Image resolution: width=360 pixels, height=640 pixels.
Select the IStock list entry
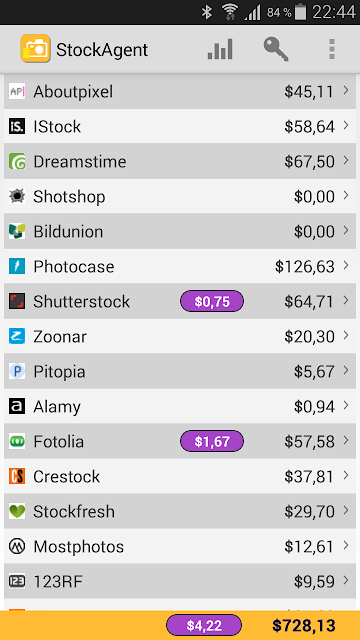coord(180,126)
